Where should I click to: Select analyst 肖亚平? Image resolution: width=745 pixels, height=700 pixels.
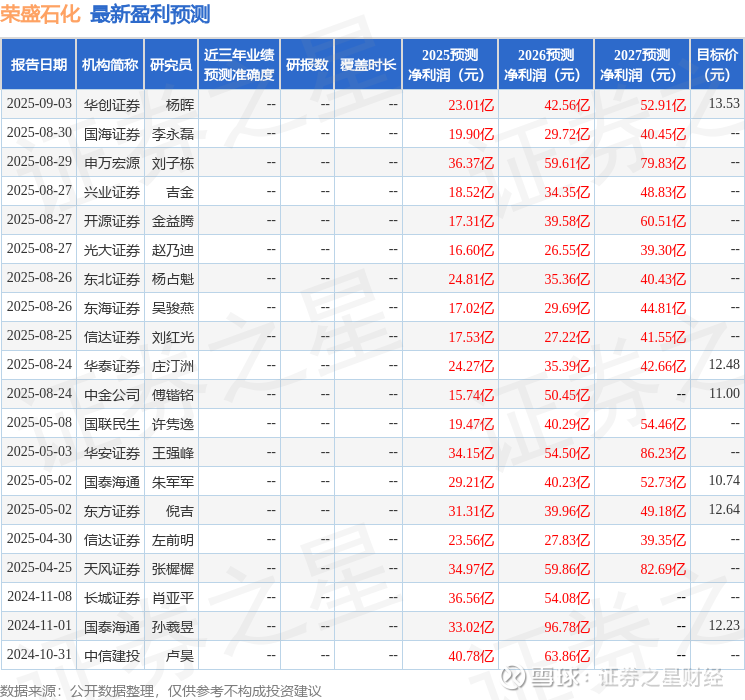173,598
